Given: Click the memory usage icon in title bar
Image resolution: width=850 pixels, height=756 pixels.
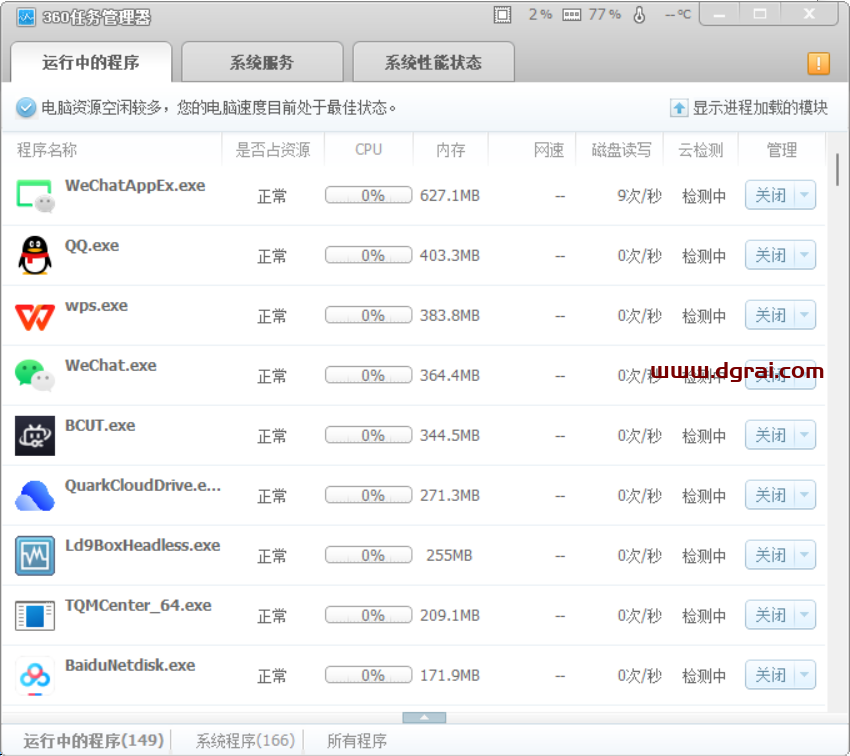Looking at the screenshot, I should 571,15.
